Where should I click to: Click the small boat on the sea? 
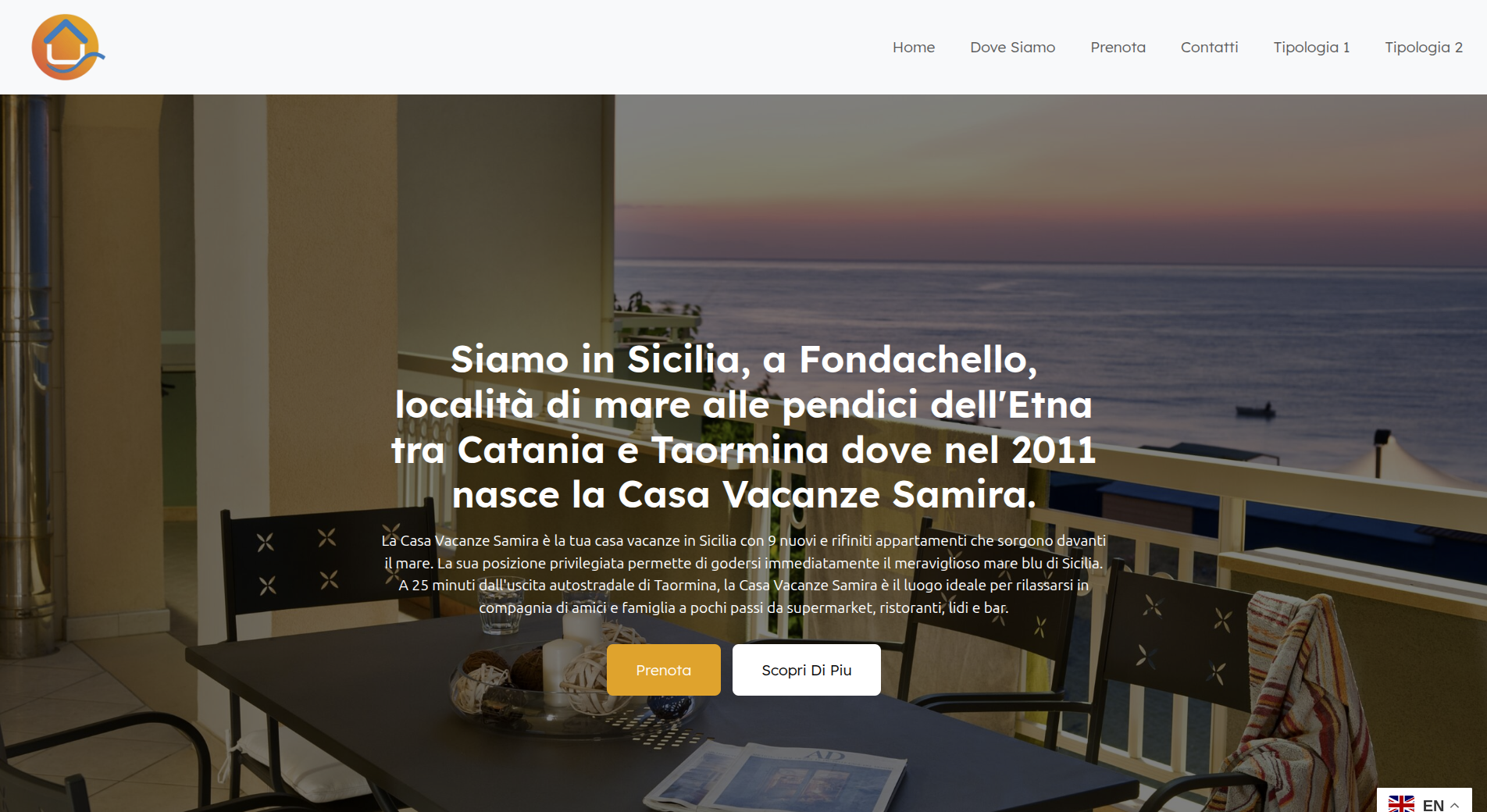(1255, 410)
